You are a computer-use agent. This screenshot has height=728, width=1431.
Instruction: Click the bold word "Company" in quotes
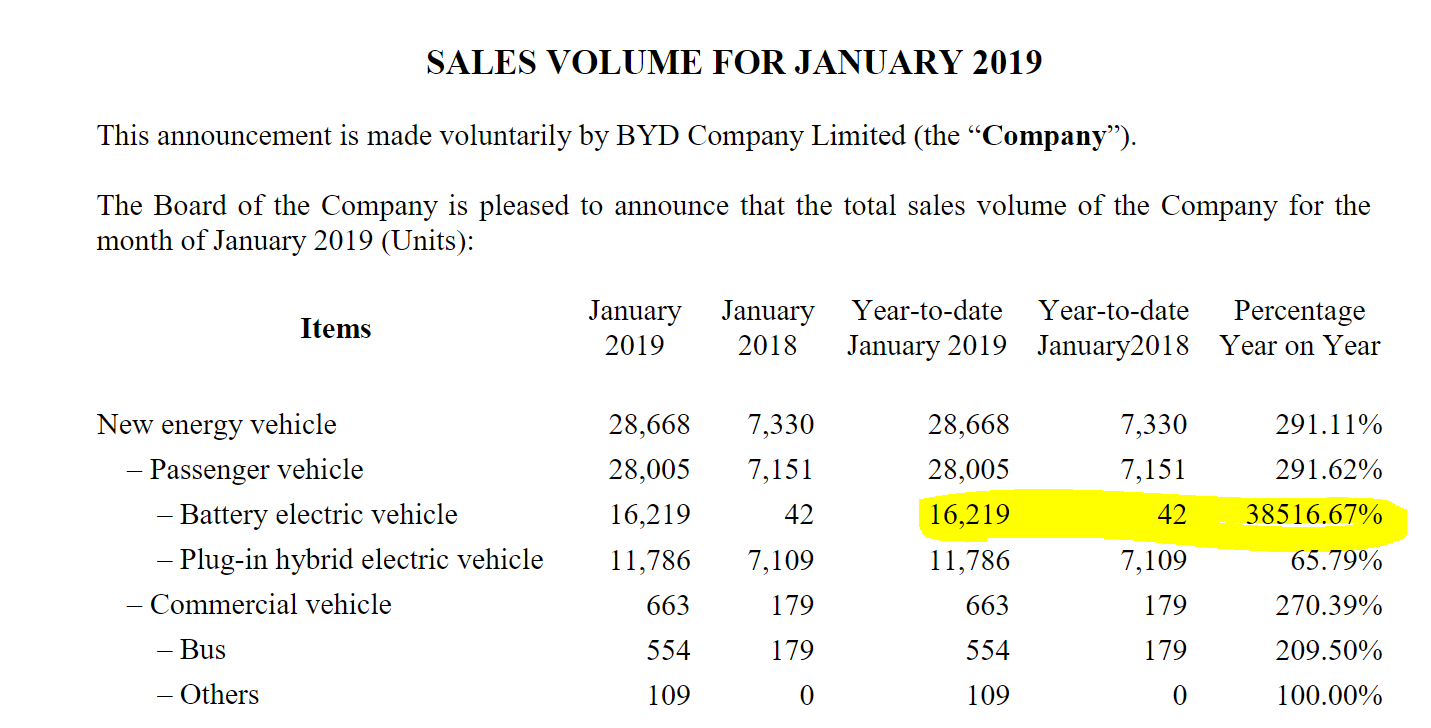click(1045, 136)
